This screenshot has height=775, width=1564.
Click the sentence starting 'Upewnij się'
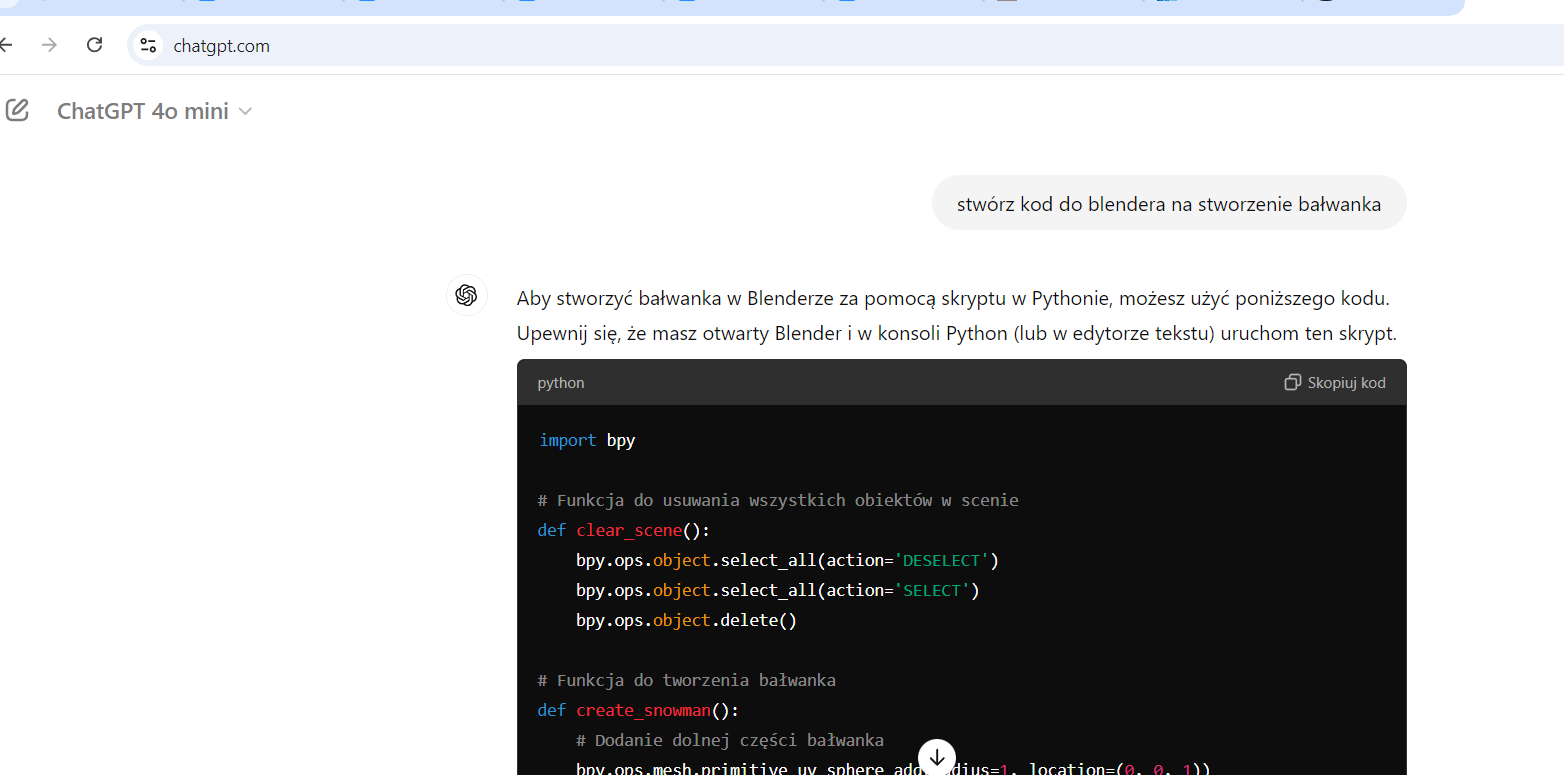[x=956, y=333]
